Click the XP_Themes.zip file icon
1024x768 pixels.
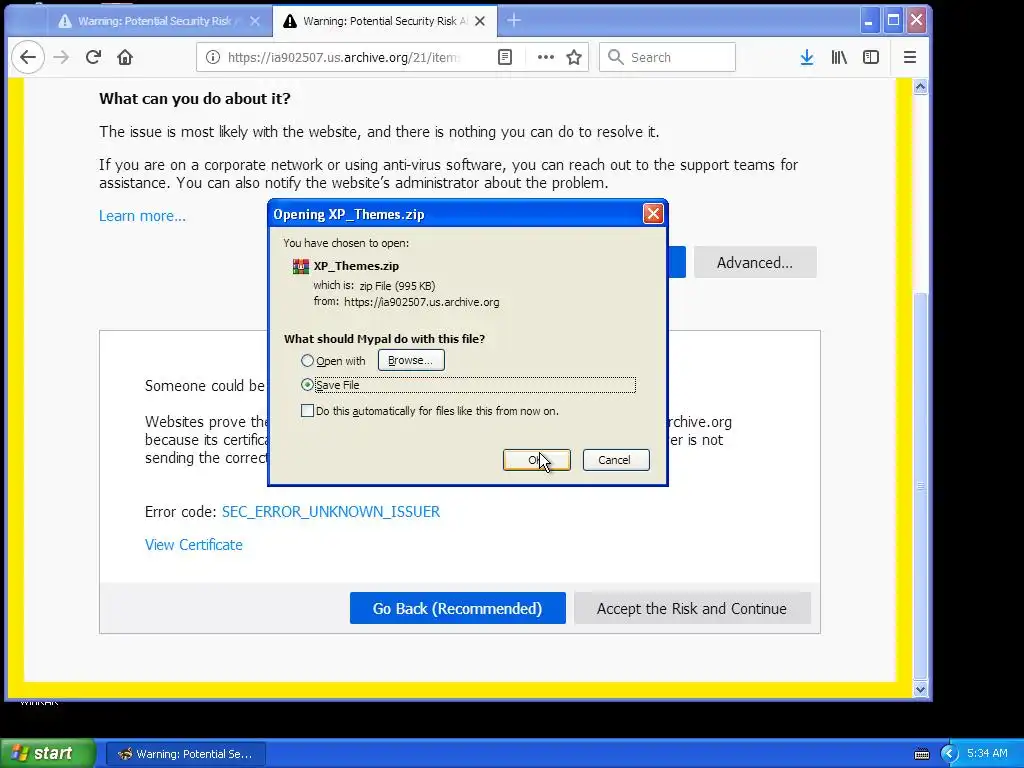point(300,266)
